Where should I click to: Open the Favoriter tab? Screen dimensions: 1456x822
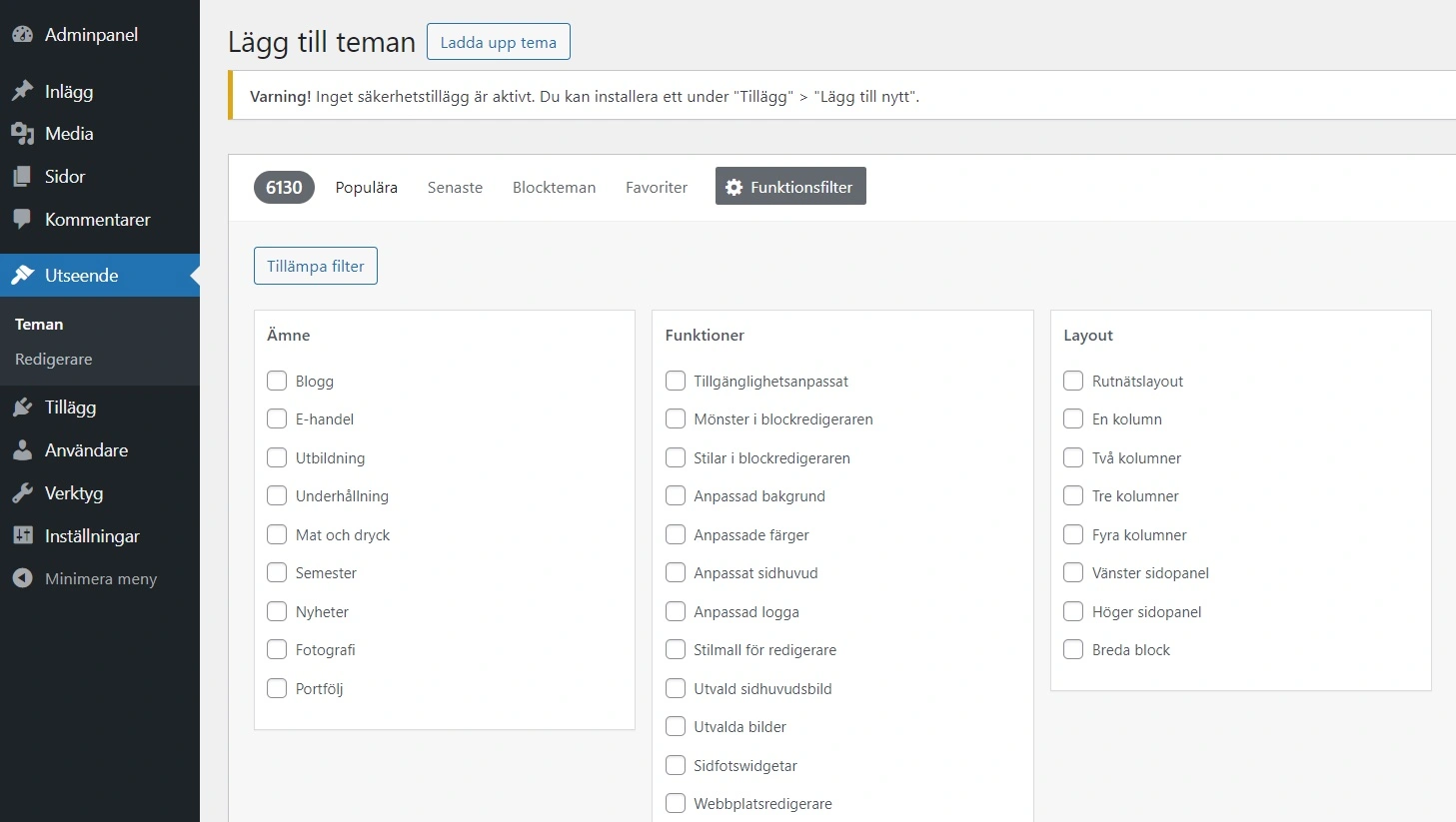click(x=657, y=187)
